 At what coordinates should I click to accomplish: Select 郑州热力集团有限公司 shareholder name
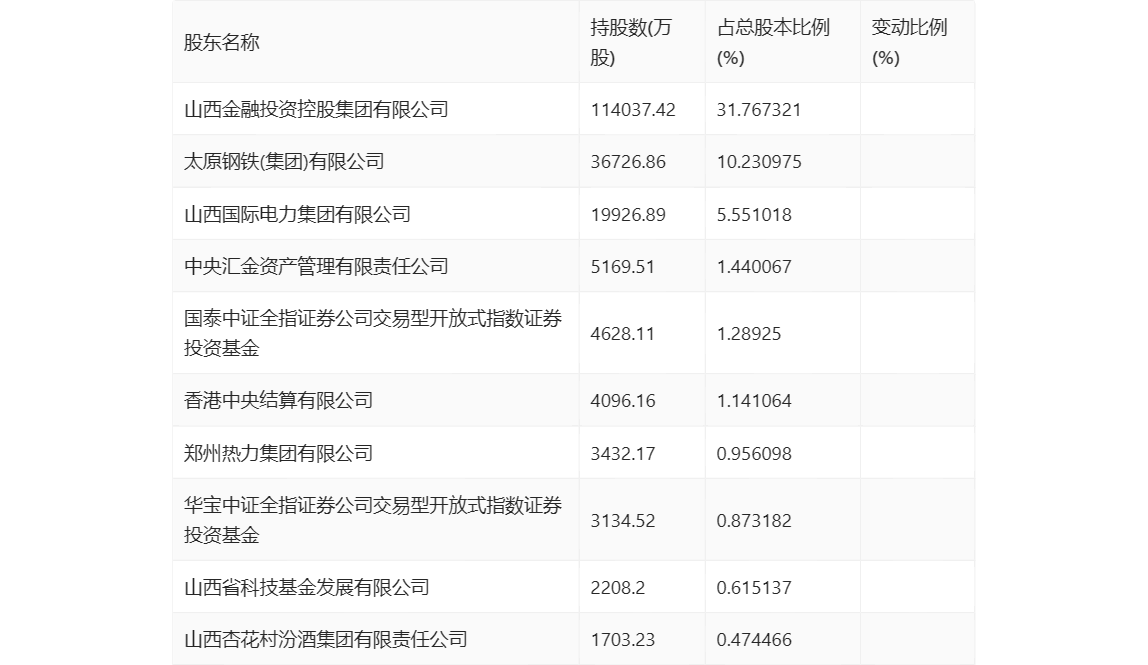coord(278,453)
